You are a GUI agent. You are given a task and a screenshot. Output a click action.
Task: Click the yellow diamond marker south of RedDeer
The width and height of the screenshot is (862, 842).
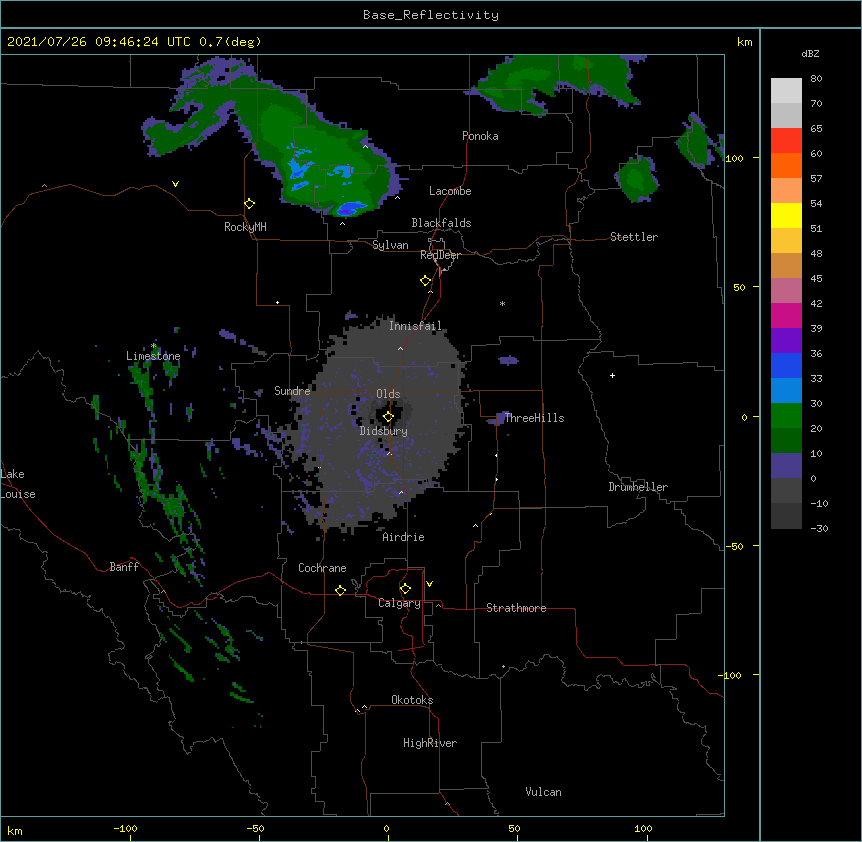[x=426, y=281]
